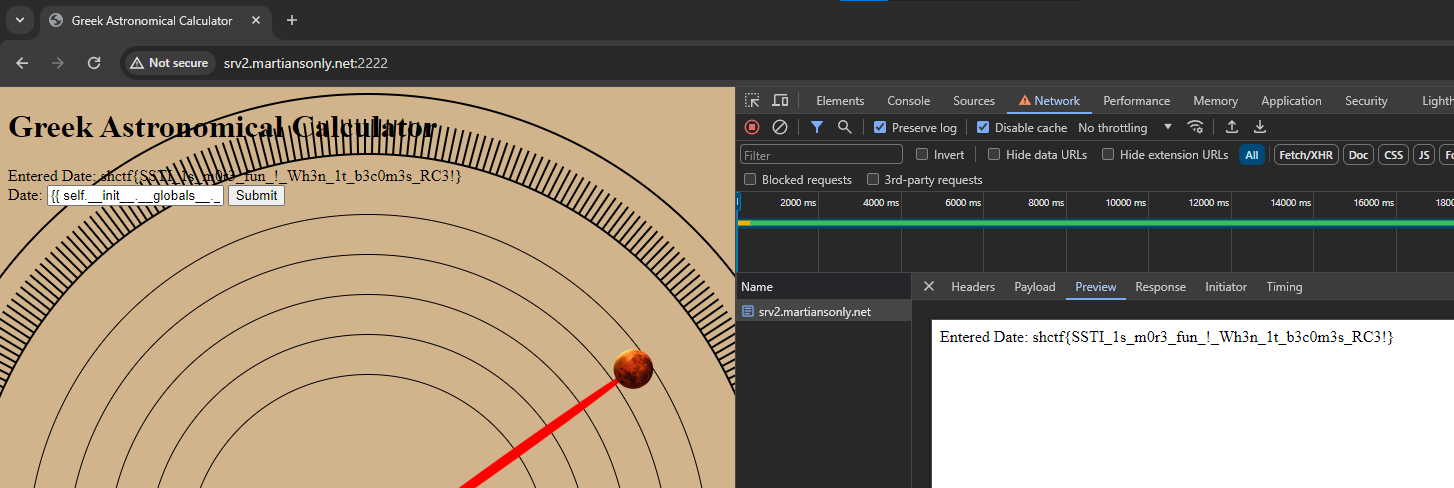The height and width of the screenshot is (488, 1454).
Task: Open the request Preview tab
Action: coord(1096,287)
